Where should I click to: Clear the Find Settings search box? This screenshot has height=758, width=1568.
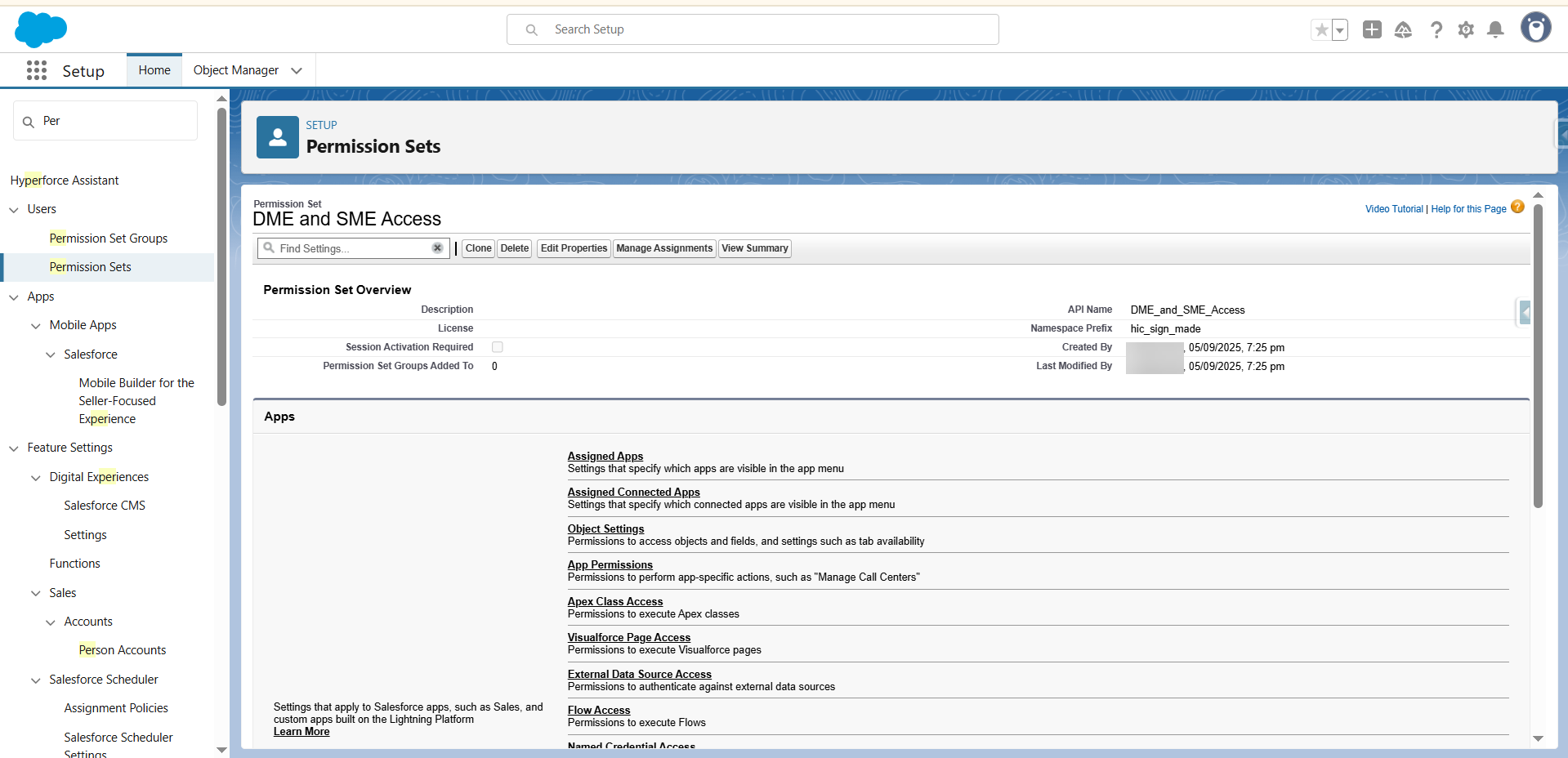[437, 248]
